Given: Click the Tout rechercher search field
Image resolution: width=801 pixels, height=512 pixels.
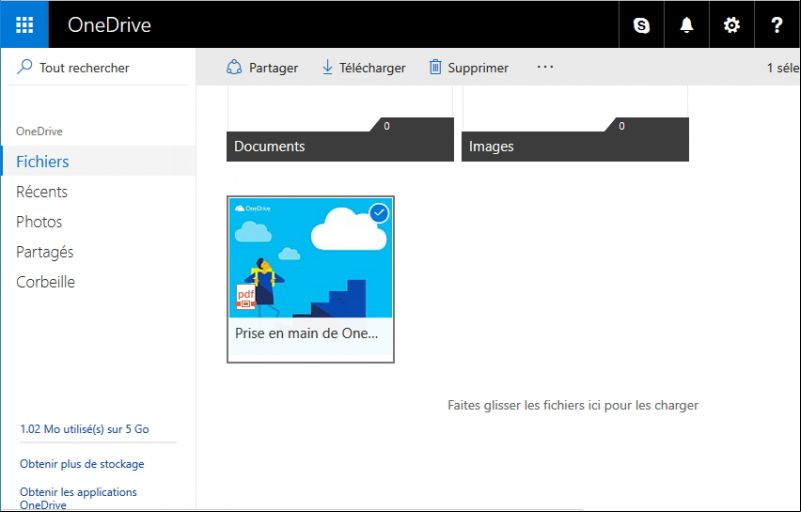Looking at the screenshot, I should (x=98, y=67).
